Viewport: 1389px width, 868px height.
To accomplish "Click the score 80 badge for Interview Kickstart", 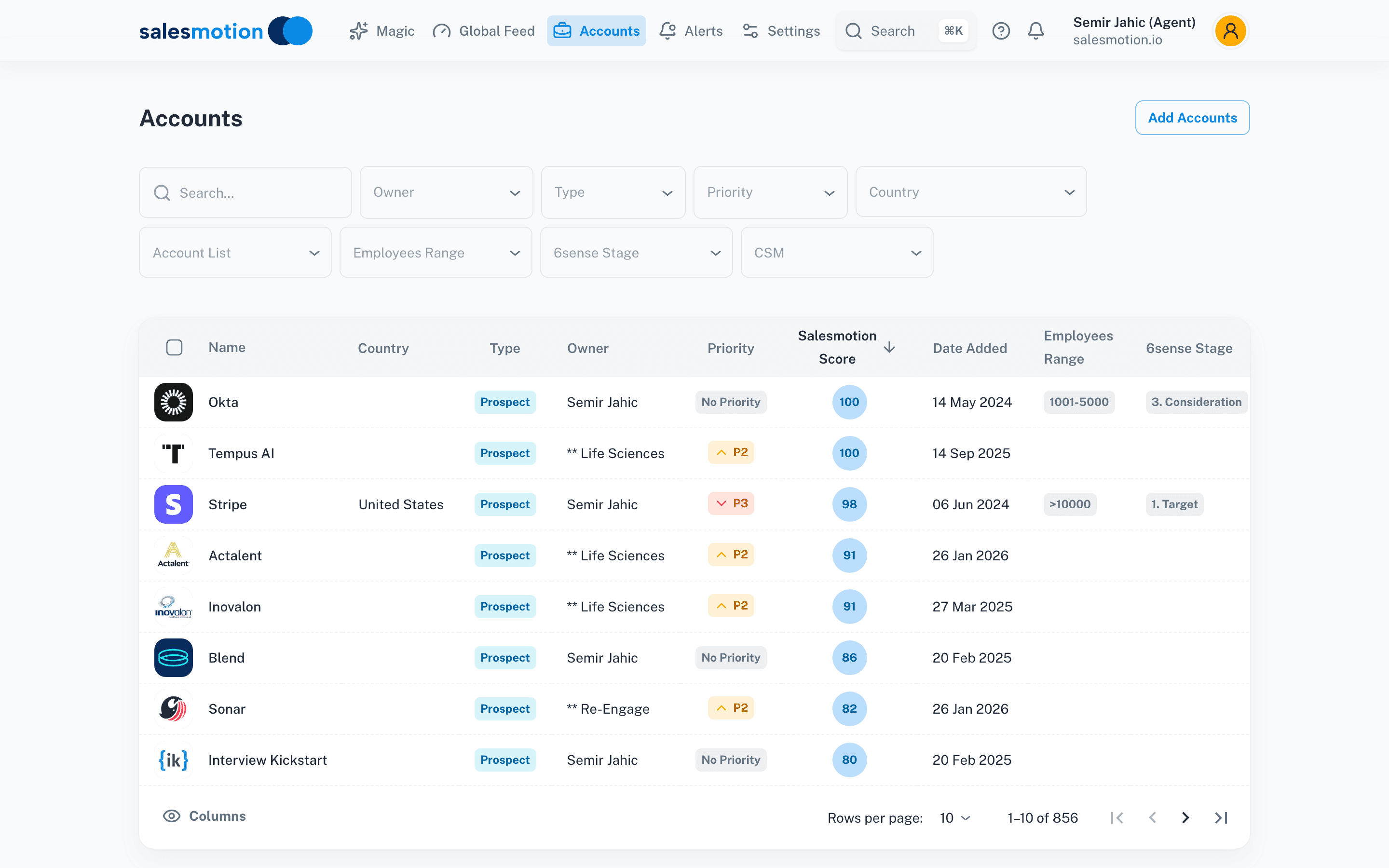I will [849, 759].
